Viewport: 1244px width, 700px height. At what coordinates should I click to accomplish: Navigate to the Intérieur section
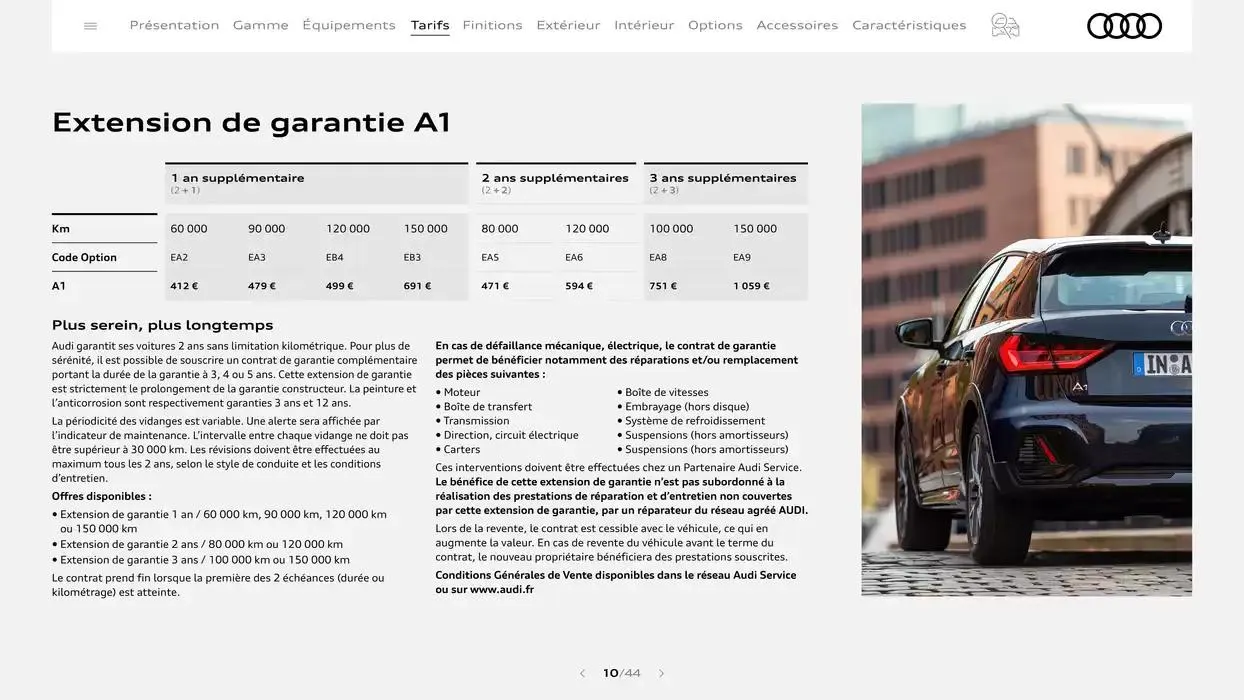tap(644, 24)
